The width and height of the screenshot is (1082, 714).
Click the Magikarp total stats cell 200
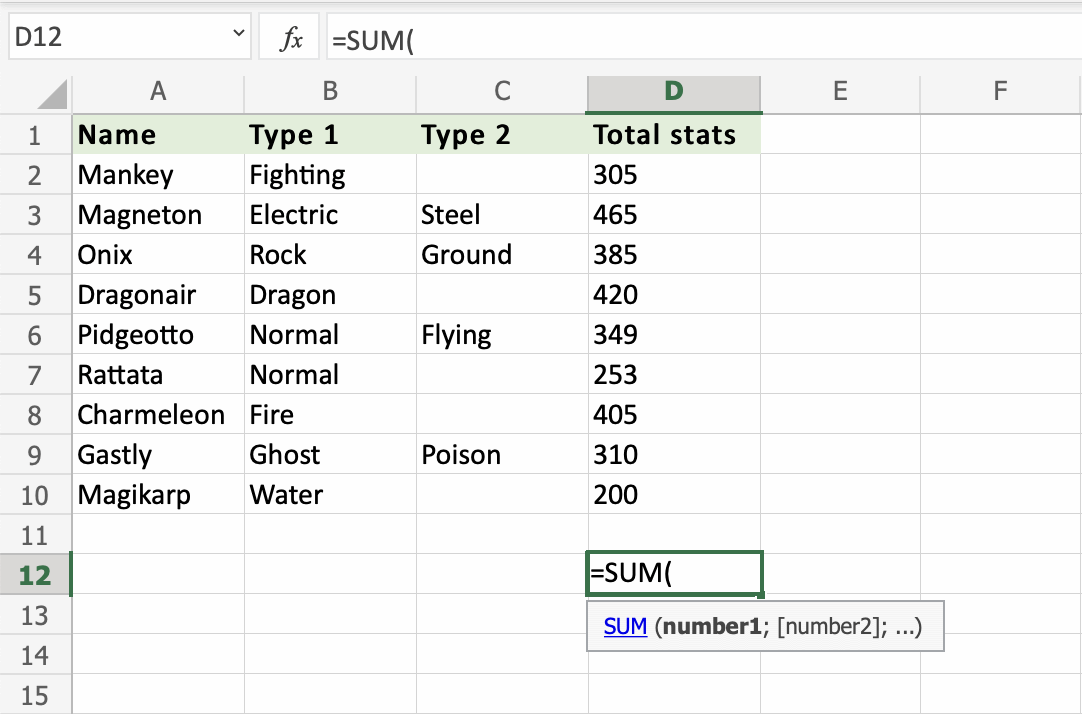click(615, 495)
